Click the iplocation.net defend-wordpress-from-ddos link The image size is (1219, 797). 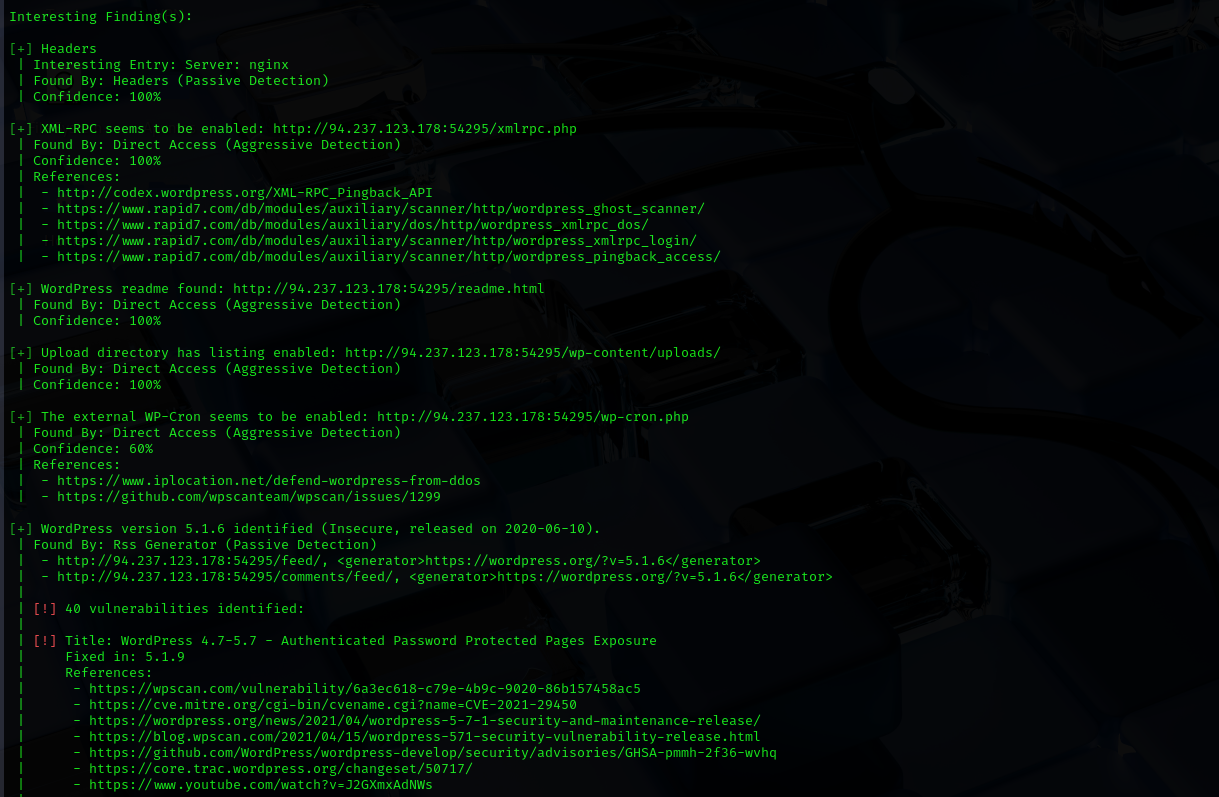coord(268,481)
